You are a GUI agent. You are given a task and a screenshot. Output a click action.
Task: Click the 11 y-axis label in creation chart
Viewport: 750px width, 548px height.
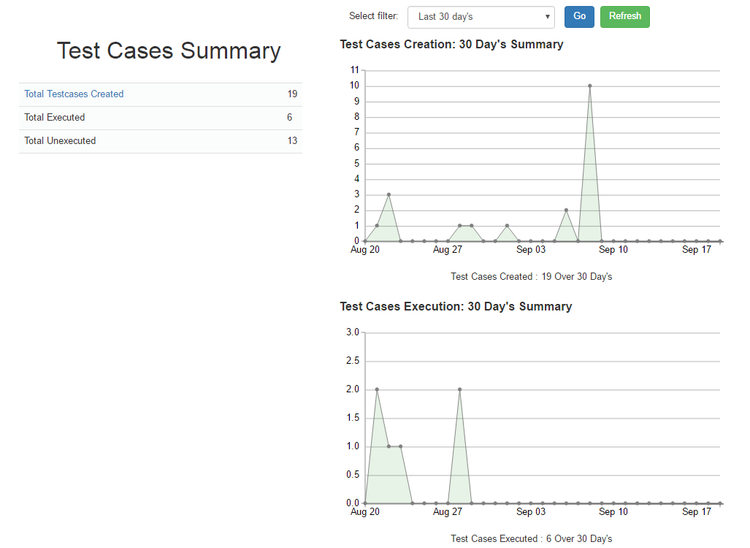(x=355, y=70)
